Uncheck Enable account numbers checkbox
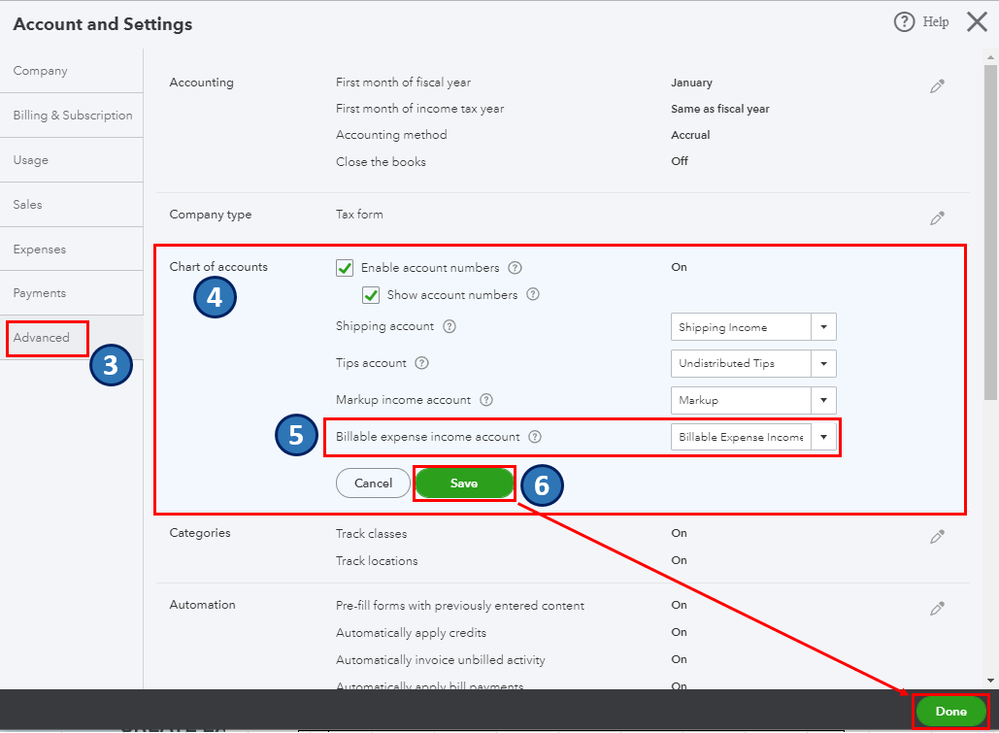Image resolution: width=999 pixels, height=733 pixels. click(x=345, y=268)
